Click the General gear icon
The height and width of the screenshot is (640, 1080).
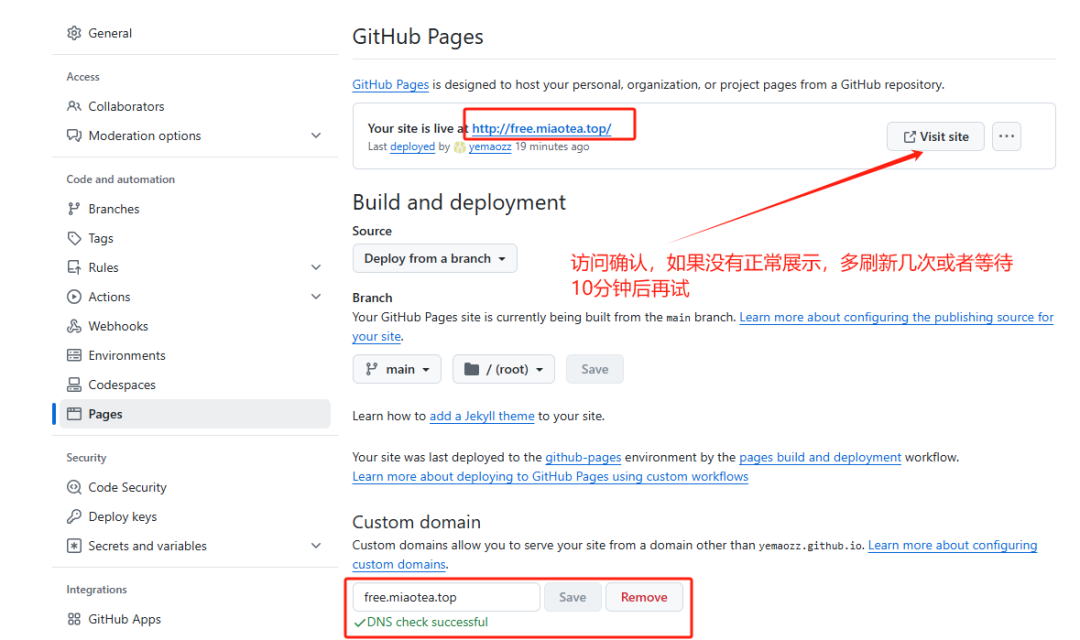tap(74, 33)
